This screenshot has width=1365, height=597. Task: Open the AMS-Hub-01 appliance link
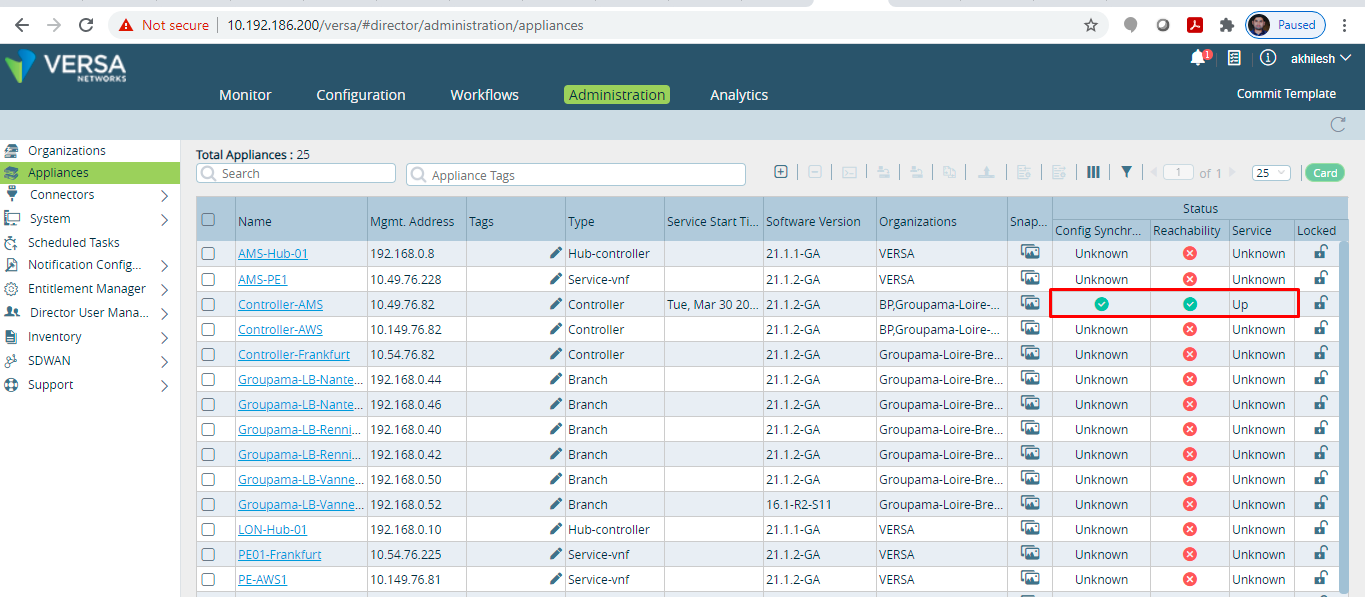(x=273, y=254)
